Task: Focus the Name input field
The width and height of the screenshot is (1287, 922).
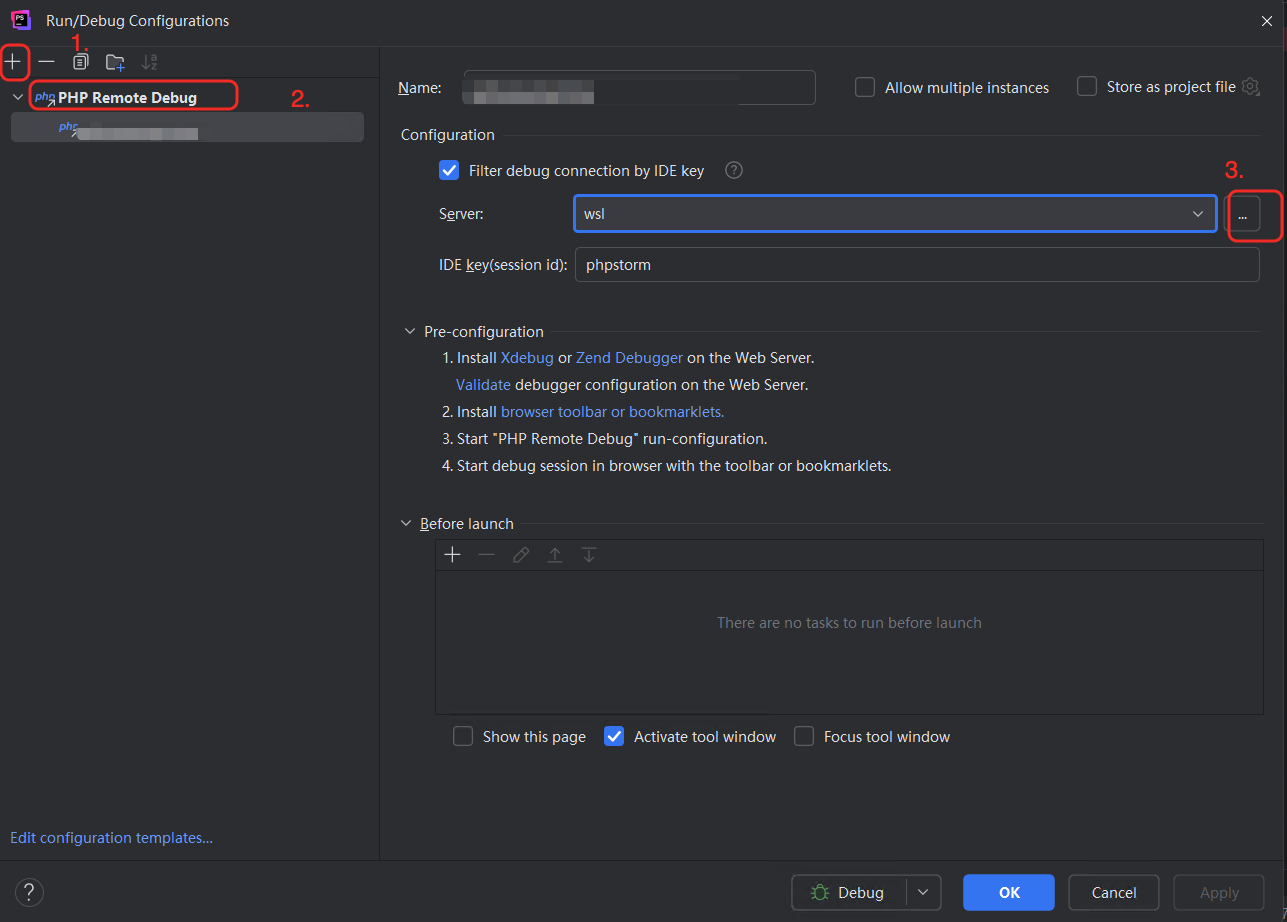Action: pos(640,87)
